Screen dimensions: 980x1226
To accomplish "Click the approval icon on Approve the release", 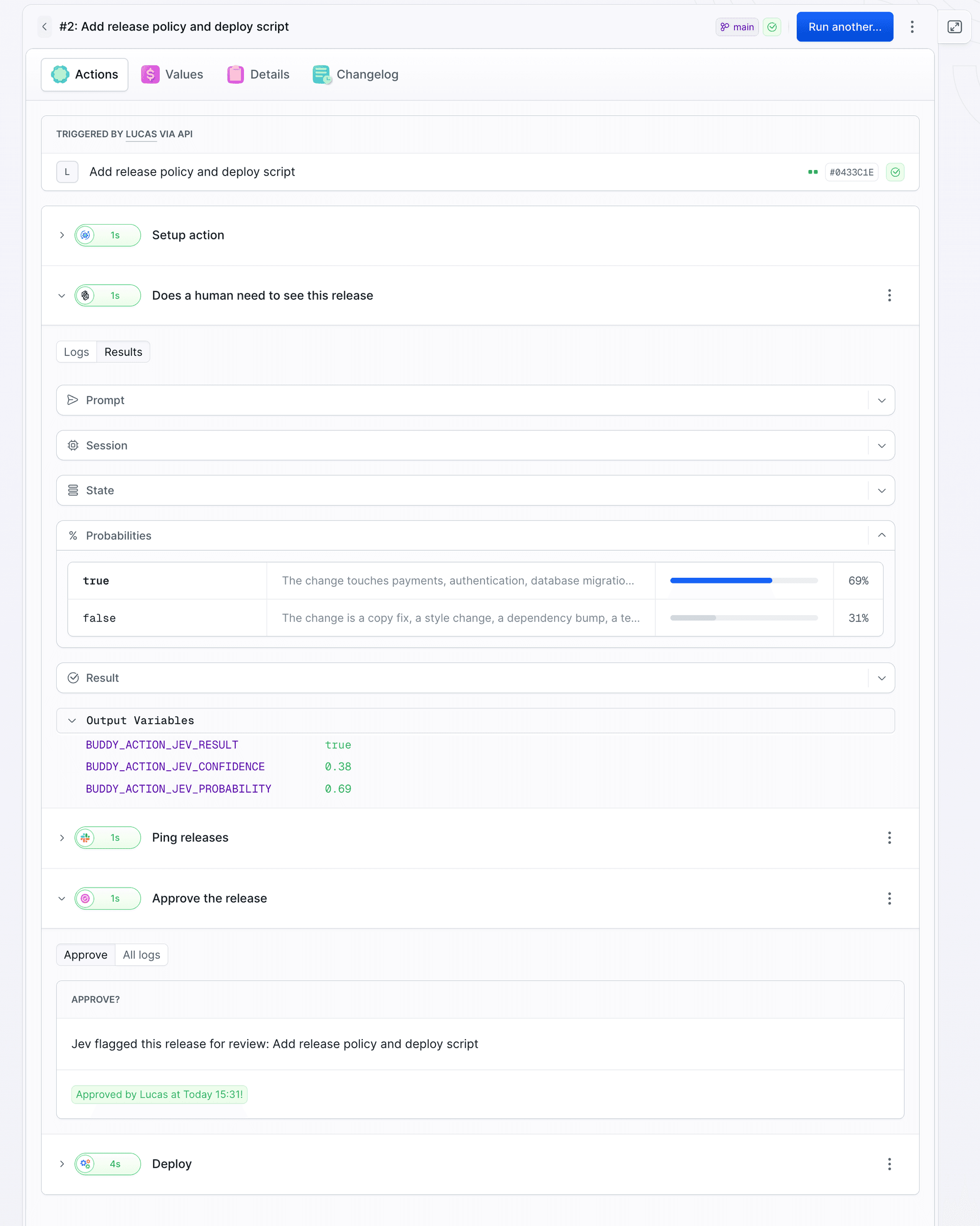I will pos(85,898).
